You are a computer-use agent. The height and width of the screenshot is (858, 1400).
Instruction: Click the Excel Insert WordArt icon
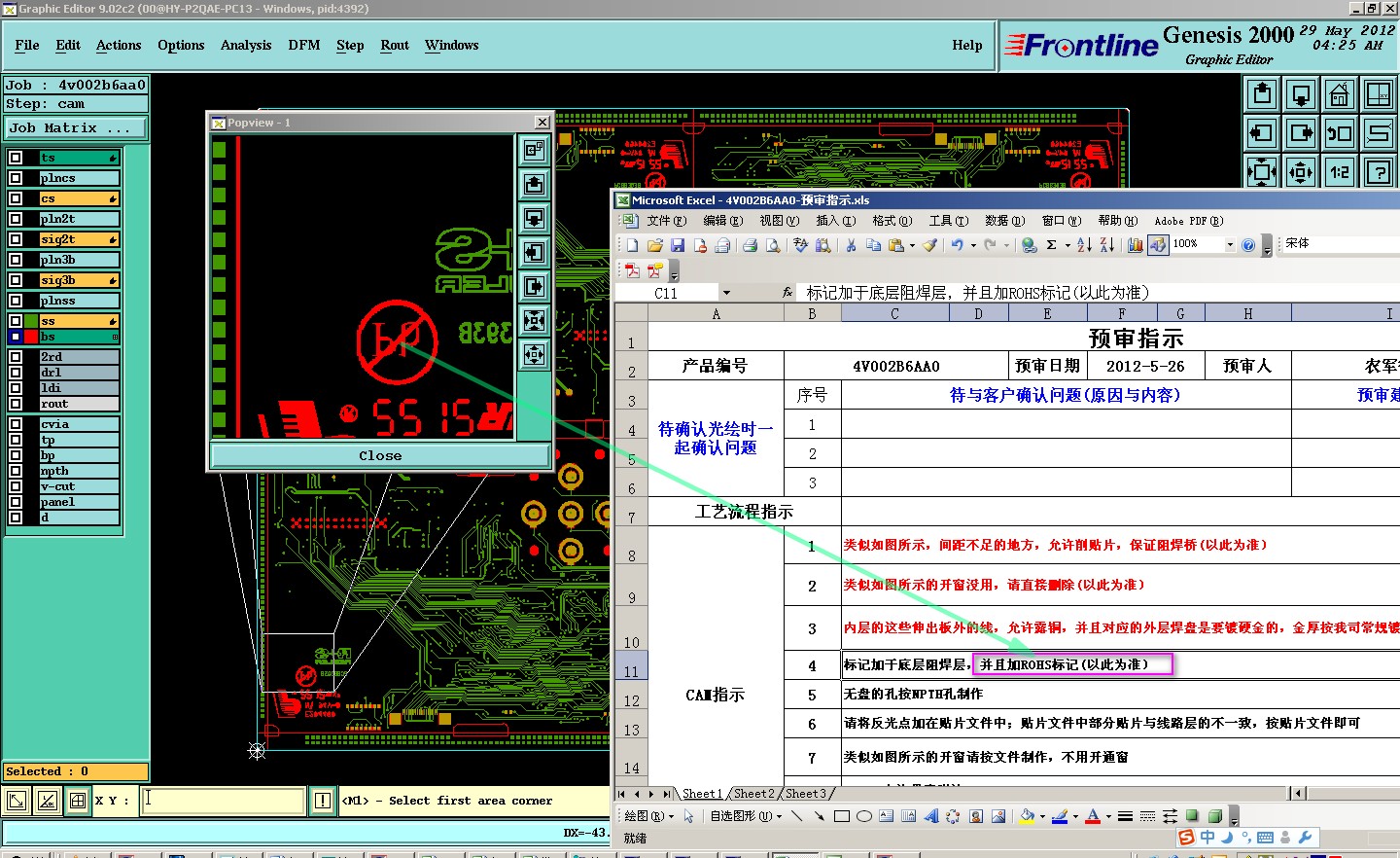pos(930,816)
